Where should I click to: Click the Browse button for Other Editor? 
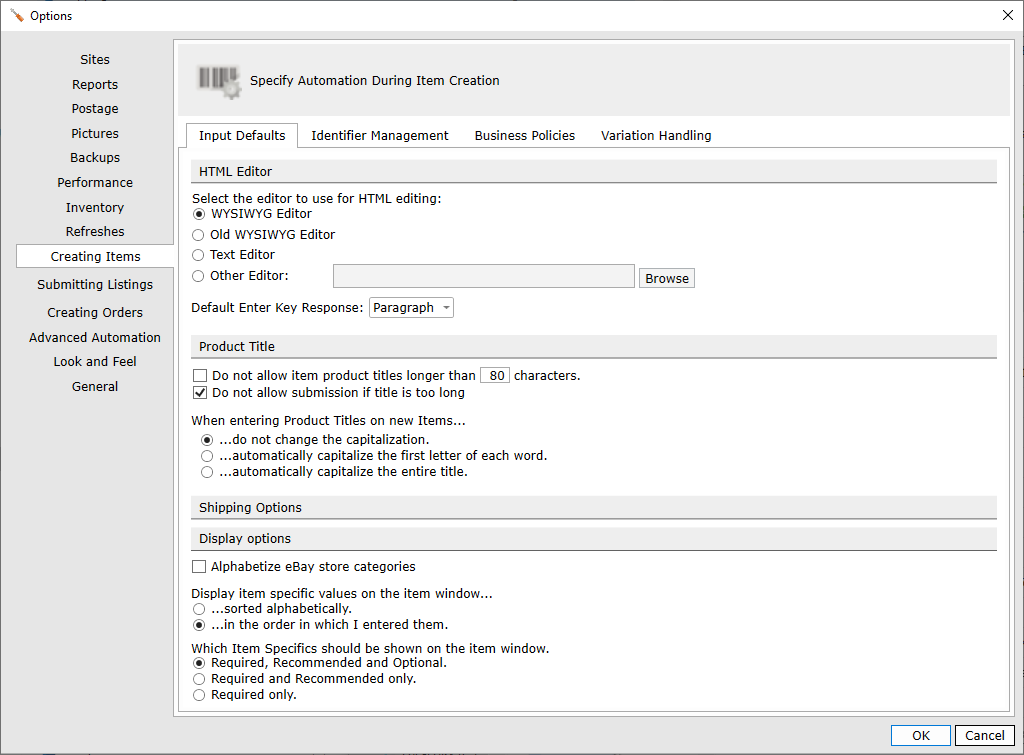click(x=666, y=277)
